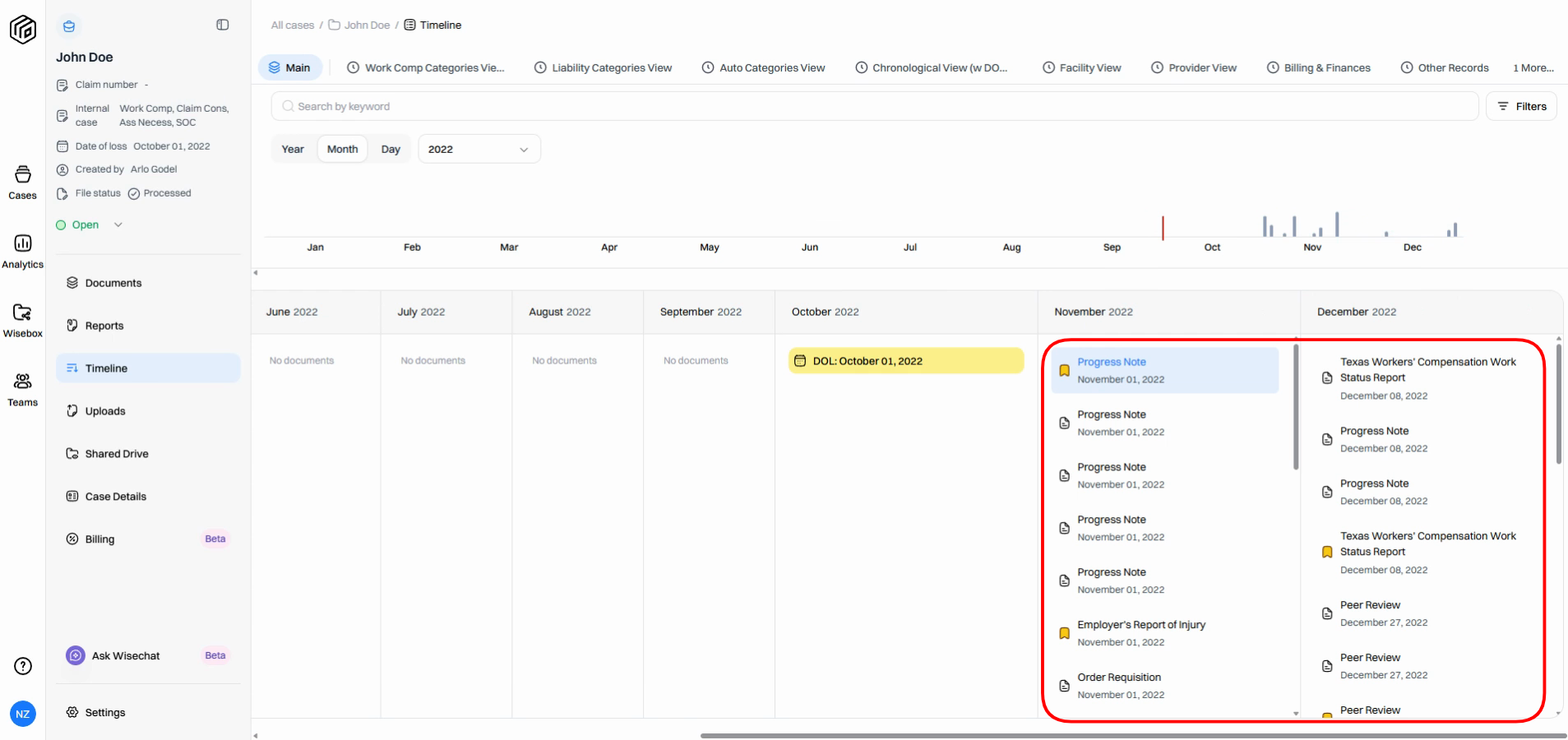The image size is (1568, 740).
Task: Open Billing beta in the sidebar
Action: 148,539
